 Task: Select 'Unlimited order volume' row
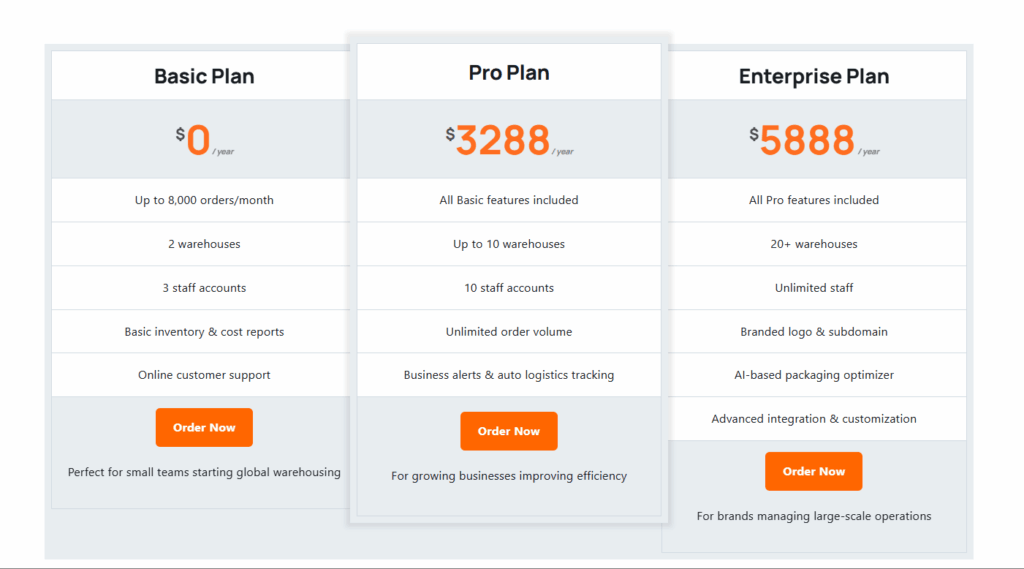509,332
